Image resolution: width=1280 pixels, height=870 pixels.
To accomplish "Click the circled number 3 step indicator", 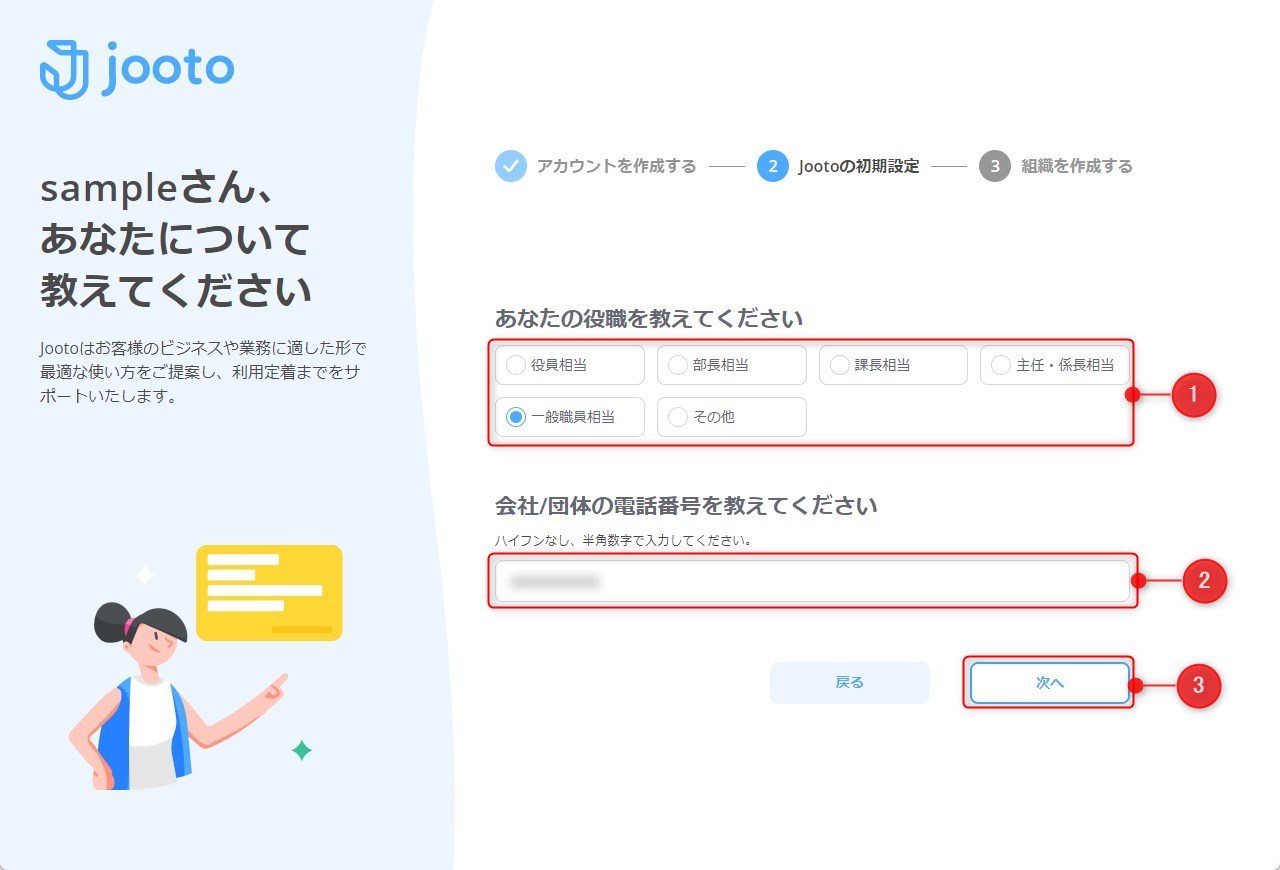I will 995,166.
